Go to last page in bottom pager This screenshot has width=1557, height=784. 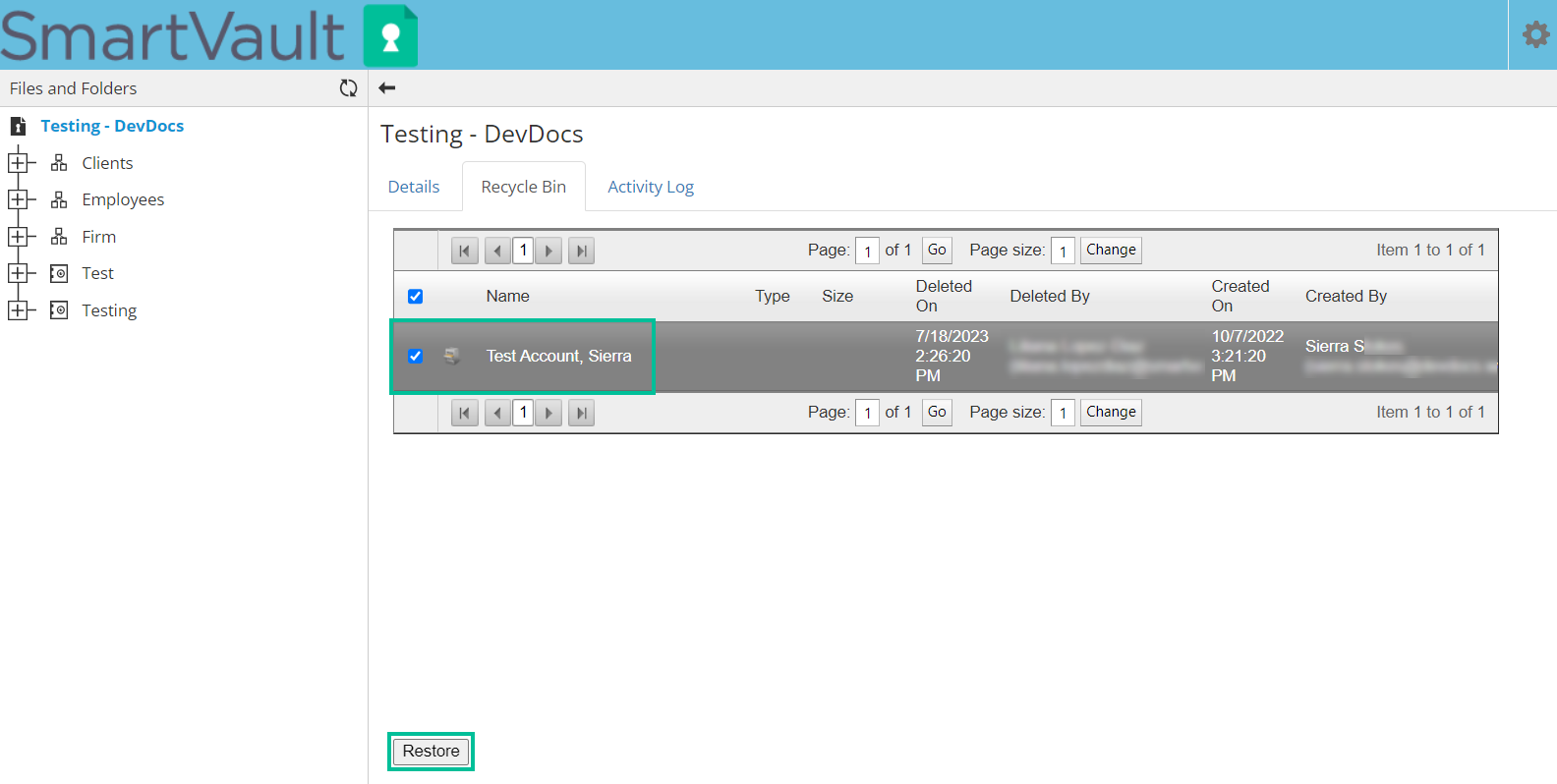(582, 413)
